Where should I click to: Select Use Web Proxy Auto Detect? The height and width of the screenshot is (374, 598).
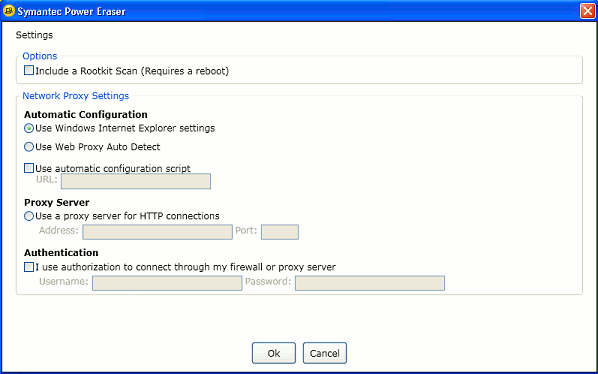click(x=29, y=147)
